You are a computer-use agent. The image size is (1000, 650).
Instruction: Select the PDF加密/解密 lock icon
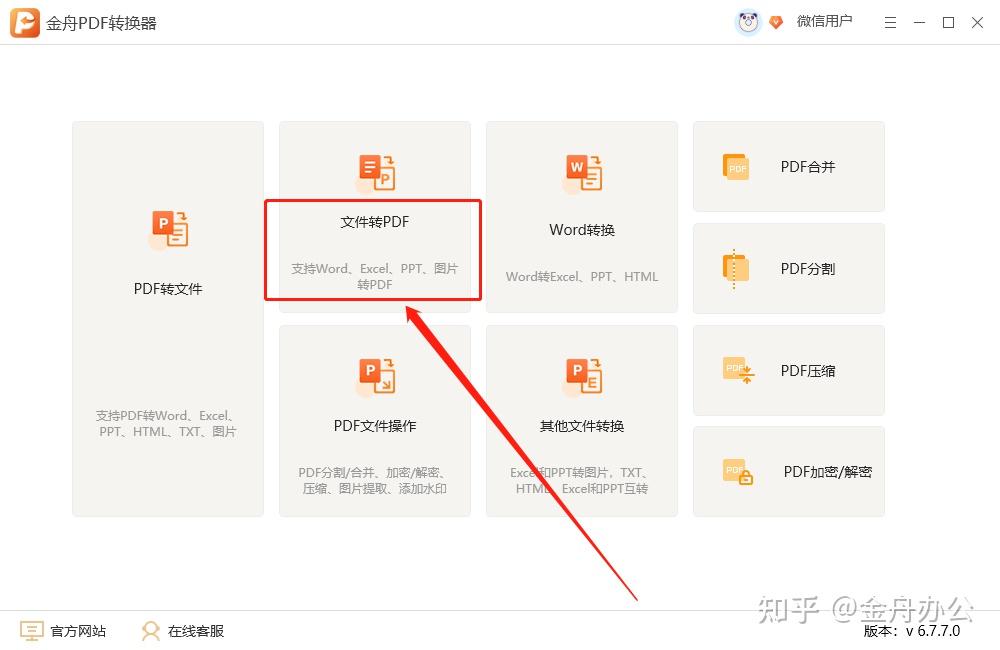(x=736, y=472)
